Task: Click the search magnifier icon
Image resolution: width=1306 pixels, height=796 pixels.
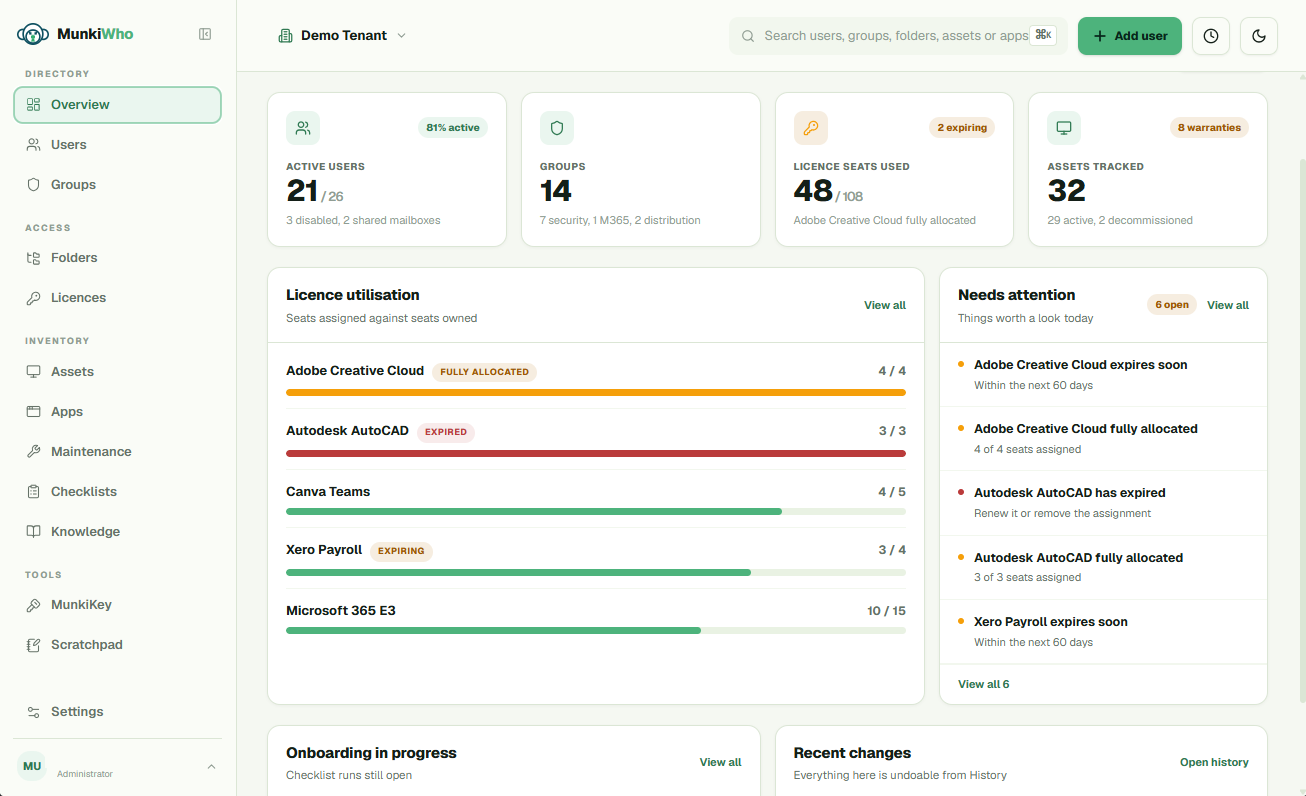Action: coord(748,36)
